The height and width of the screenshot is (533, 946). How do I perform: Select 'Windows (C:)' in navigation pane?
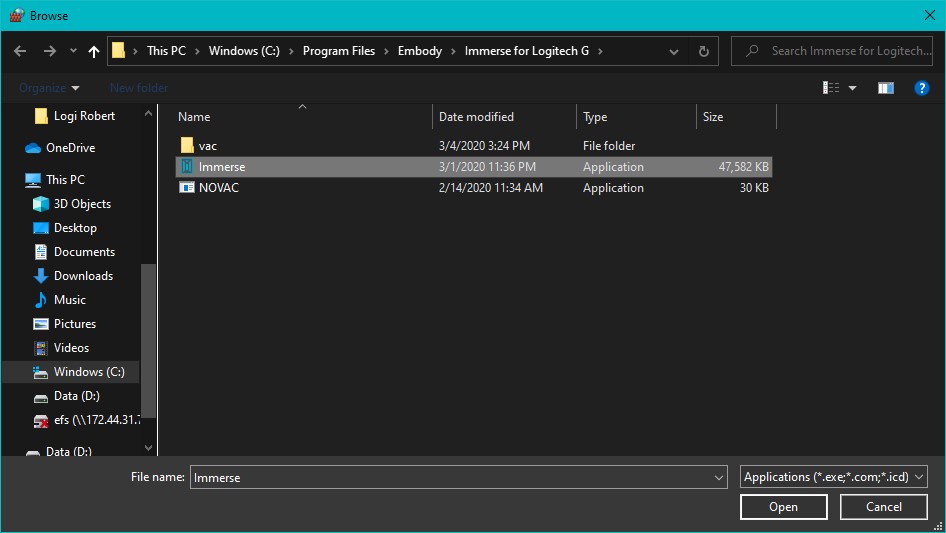[89, 372]
